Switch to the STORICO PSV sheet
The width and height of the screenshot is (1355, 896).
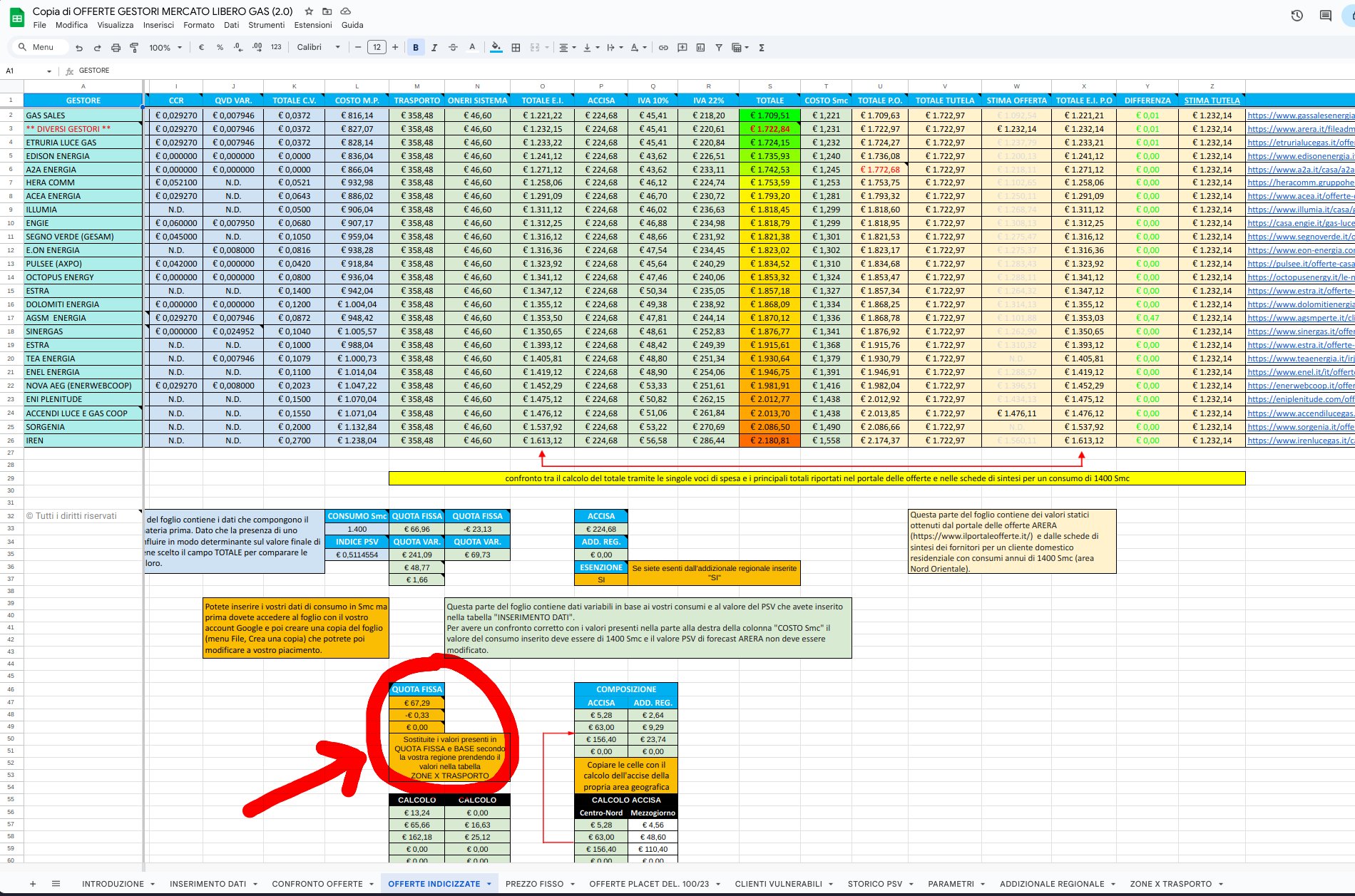coord(875,884)
